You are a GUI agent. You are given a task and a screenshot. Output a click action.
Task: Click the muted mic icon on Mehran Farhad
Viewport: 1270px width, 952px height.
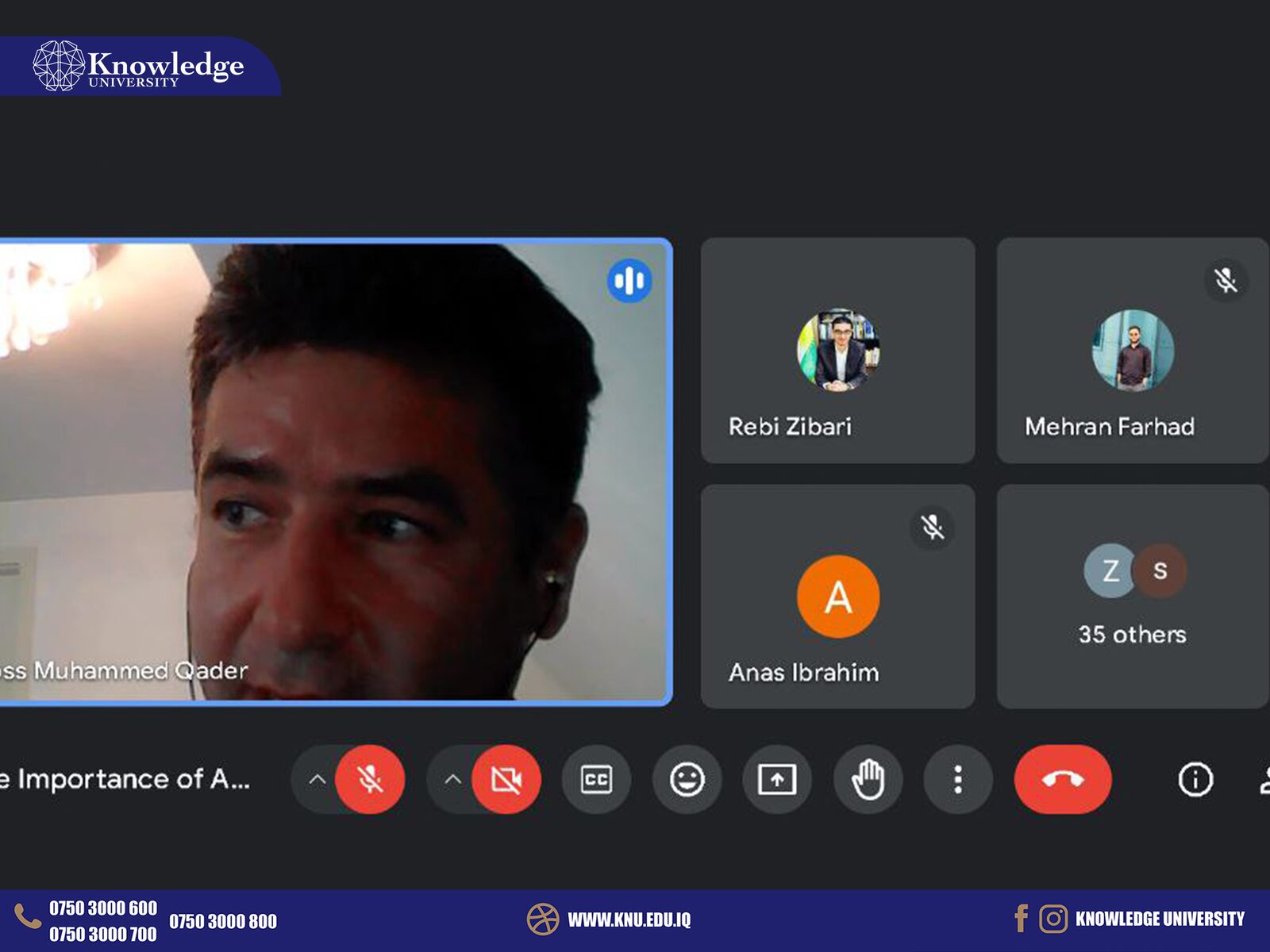[1226, 279]
